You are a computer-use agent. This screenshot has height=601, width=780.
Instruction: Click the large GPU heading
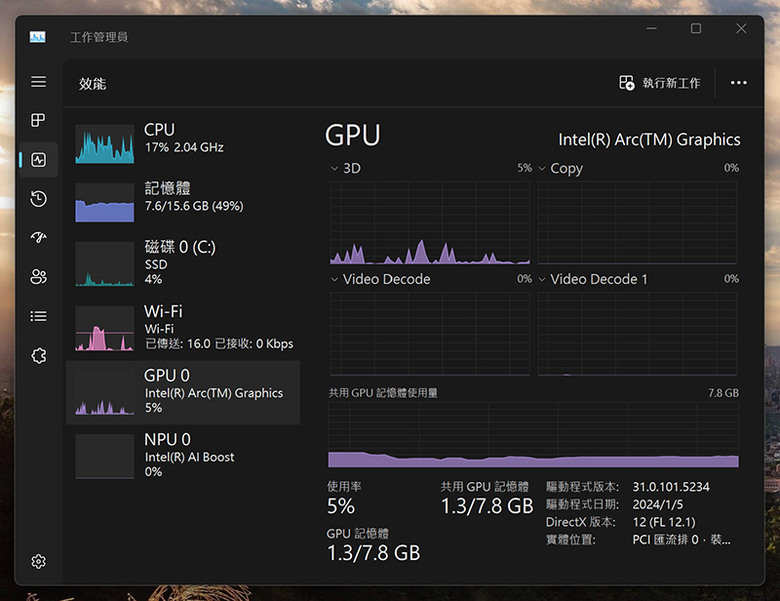[353, 135]
